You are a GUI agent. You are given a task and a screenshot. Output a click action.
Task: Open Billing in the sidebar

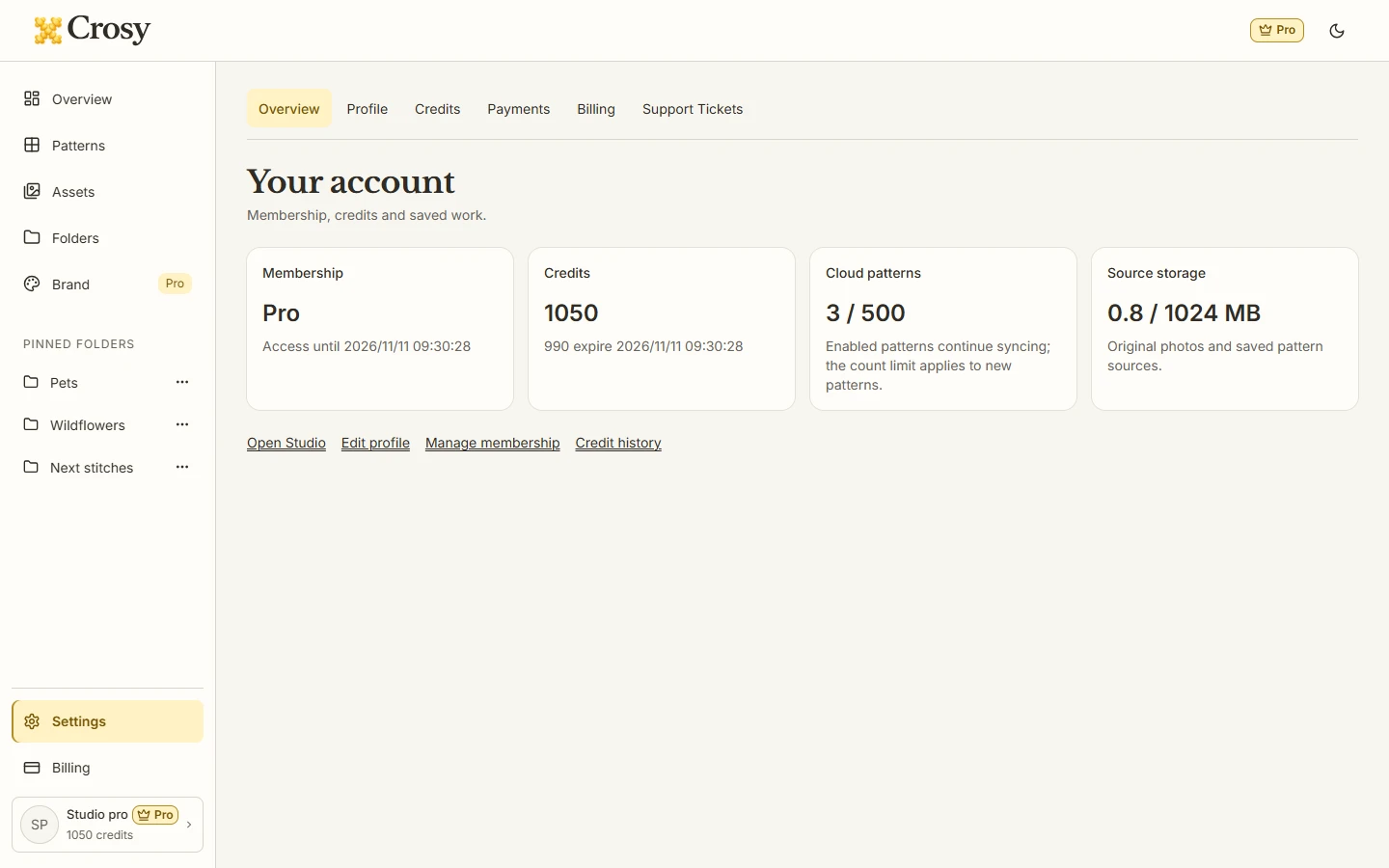point(108,768)
